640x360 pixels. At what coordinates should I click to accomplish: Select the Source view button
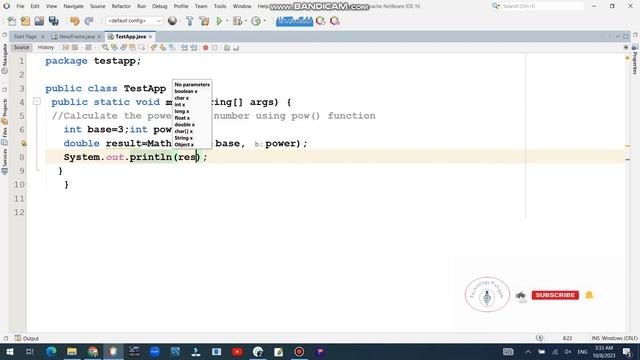(x=21, y=47)
